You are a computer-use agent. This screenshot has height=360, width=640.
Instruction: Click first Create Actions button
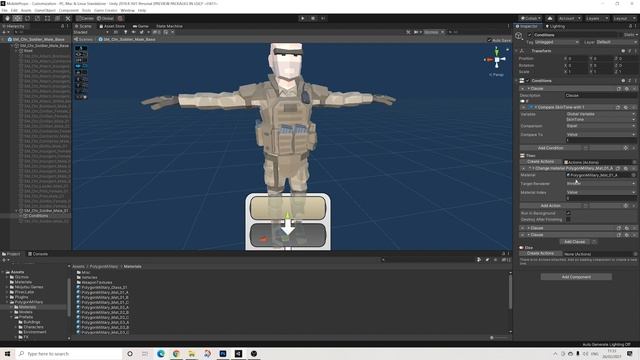(540, 162)
